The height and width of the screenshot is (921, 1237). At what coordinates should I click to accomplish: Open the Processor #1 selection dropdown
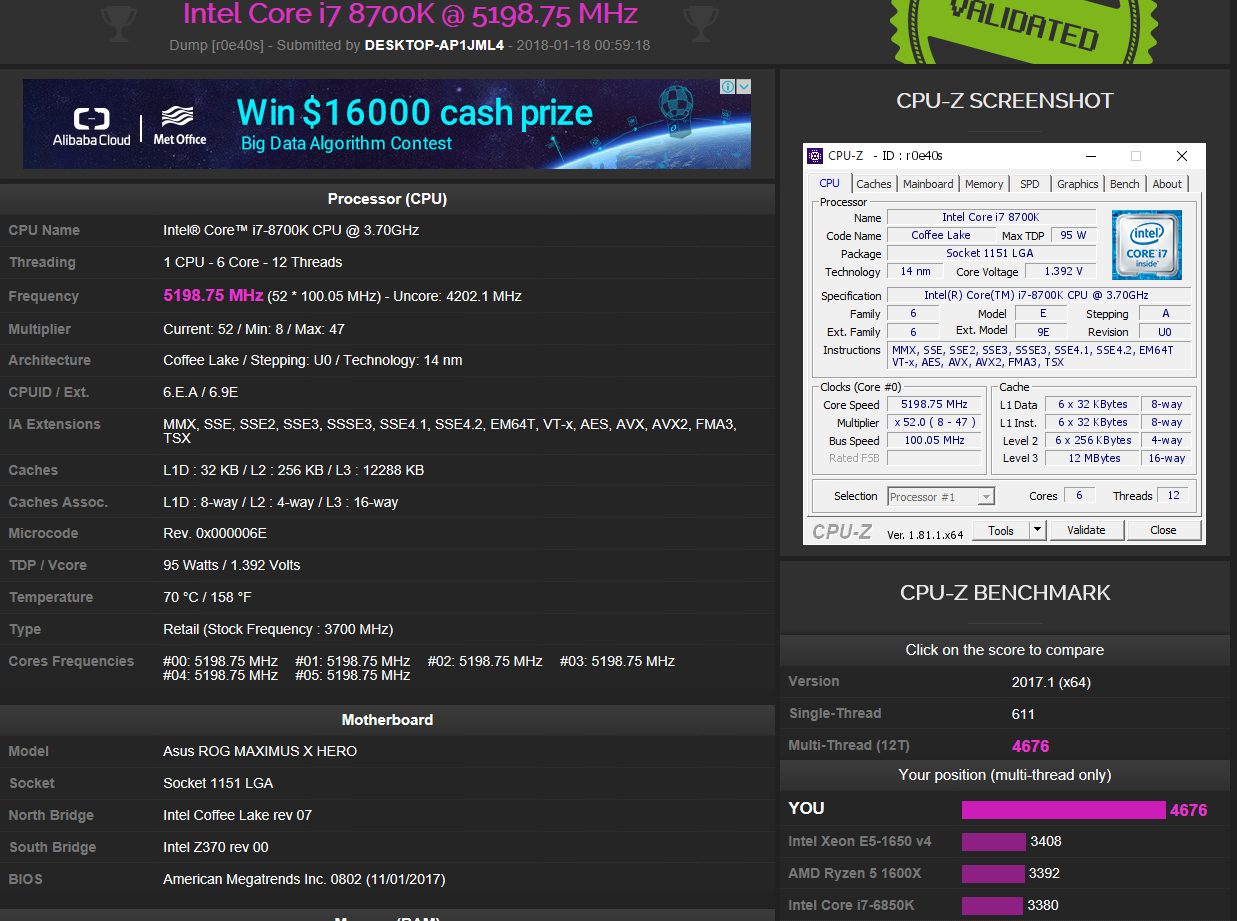(941, 497)
